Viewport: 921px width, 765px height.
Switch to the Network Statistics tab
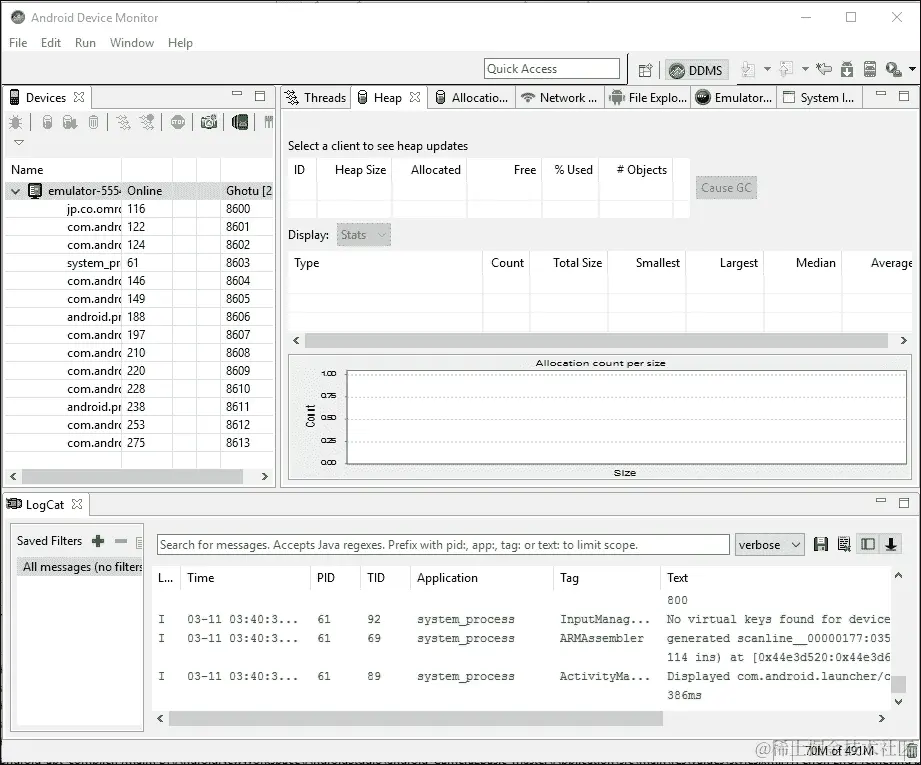click(559, 98)
